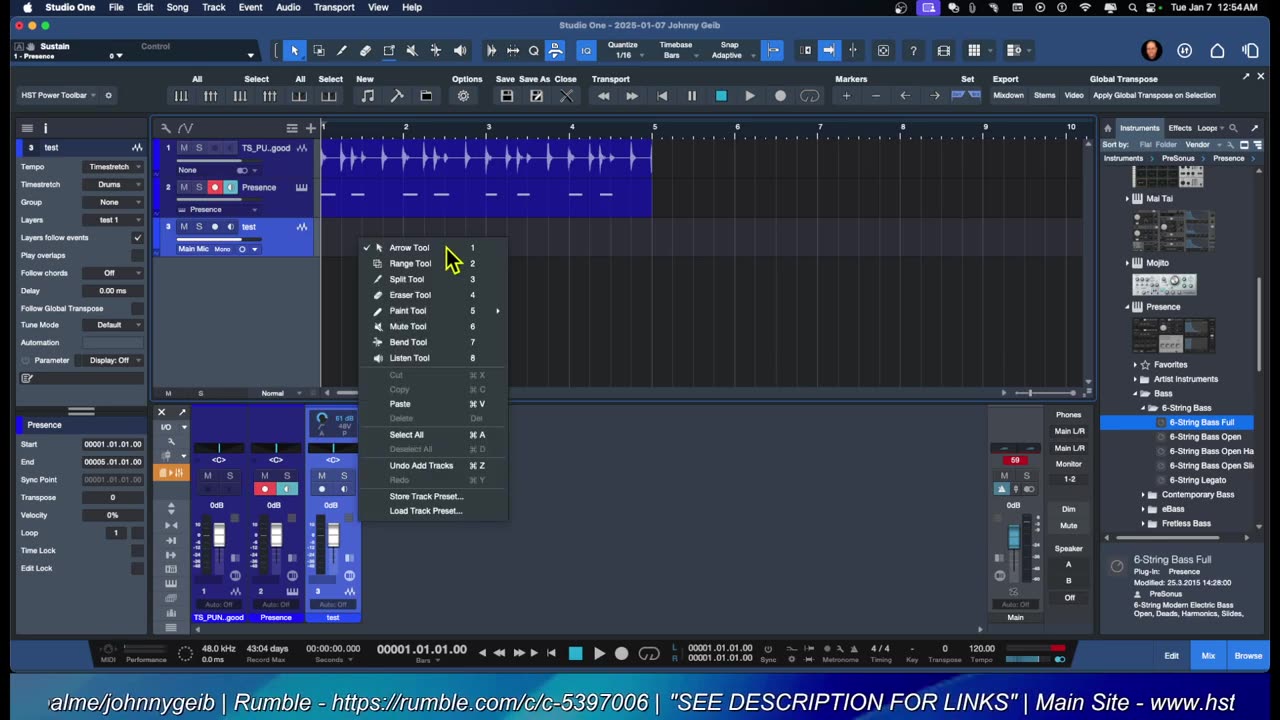Screen dimensions: 1280x720
Task: Click the Quantize Q icon in toolbar
Action: (534, 51)
